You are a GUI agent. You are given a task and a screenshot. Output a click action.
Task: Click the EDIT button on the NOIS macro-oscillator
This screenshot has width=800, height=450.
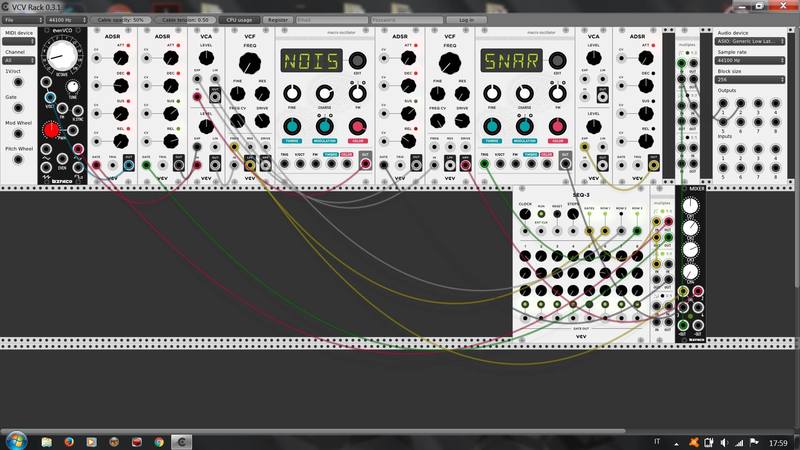point(358,62)
